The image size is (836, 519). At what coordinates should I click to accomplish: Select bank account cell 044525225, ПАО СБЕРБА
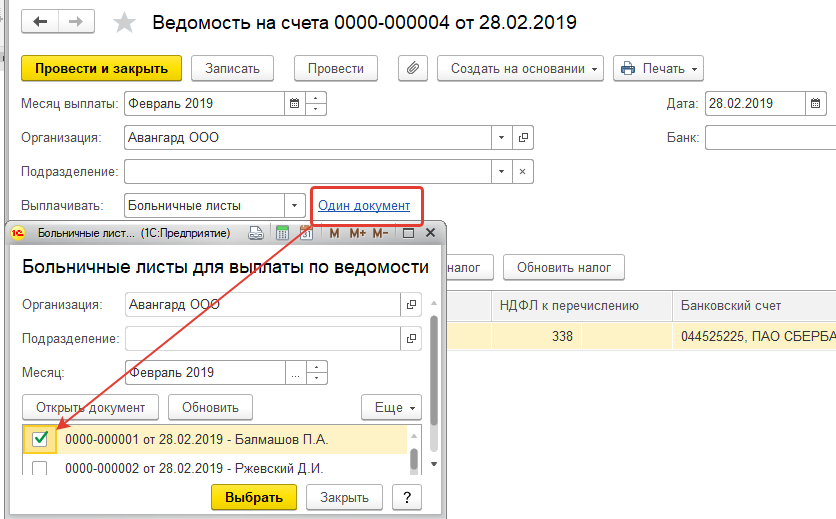coord(754,337)
